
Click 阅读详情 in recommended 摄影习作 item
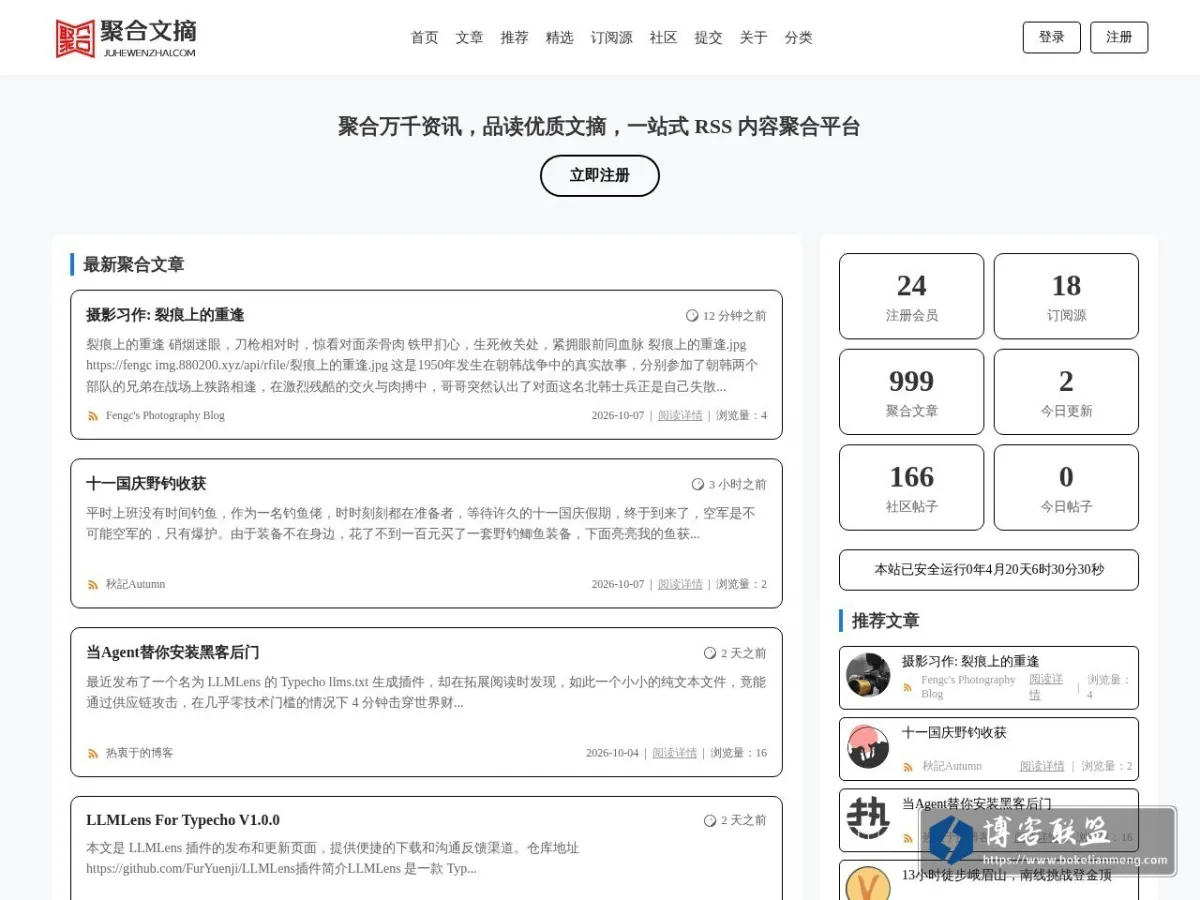click(1046, 687)
